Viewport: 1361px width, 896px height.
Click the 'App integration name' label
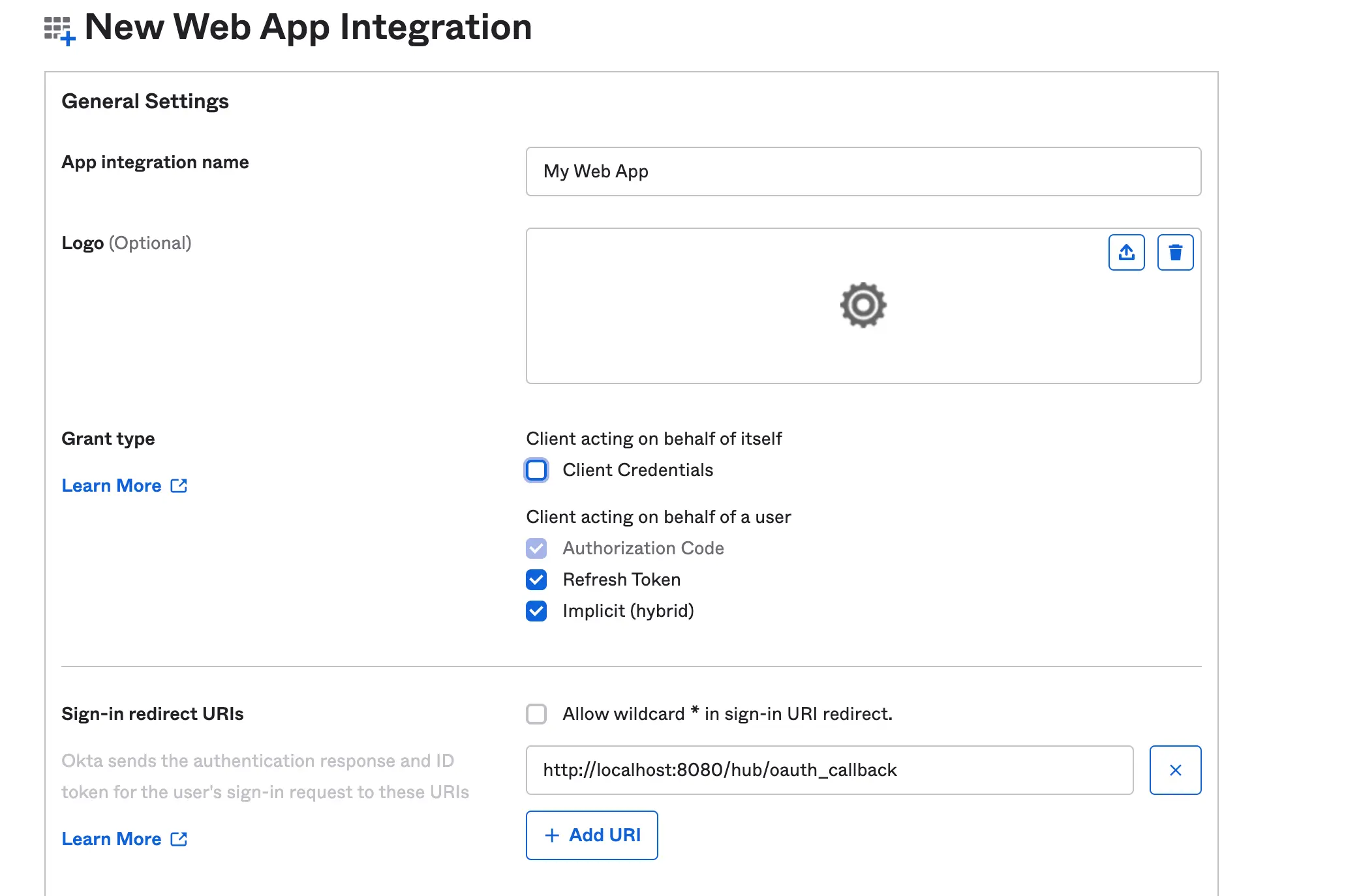155,162
